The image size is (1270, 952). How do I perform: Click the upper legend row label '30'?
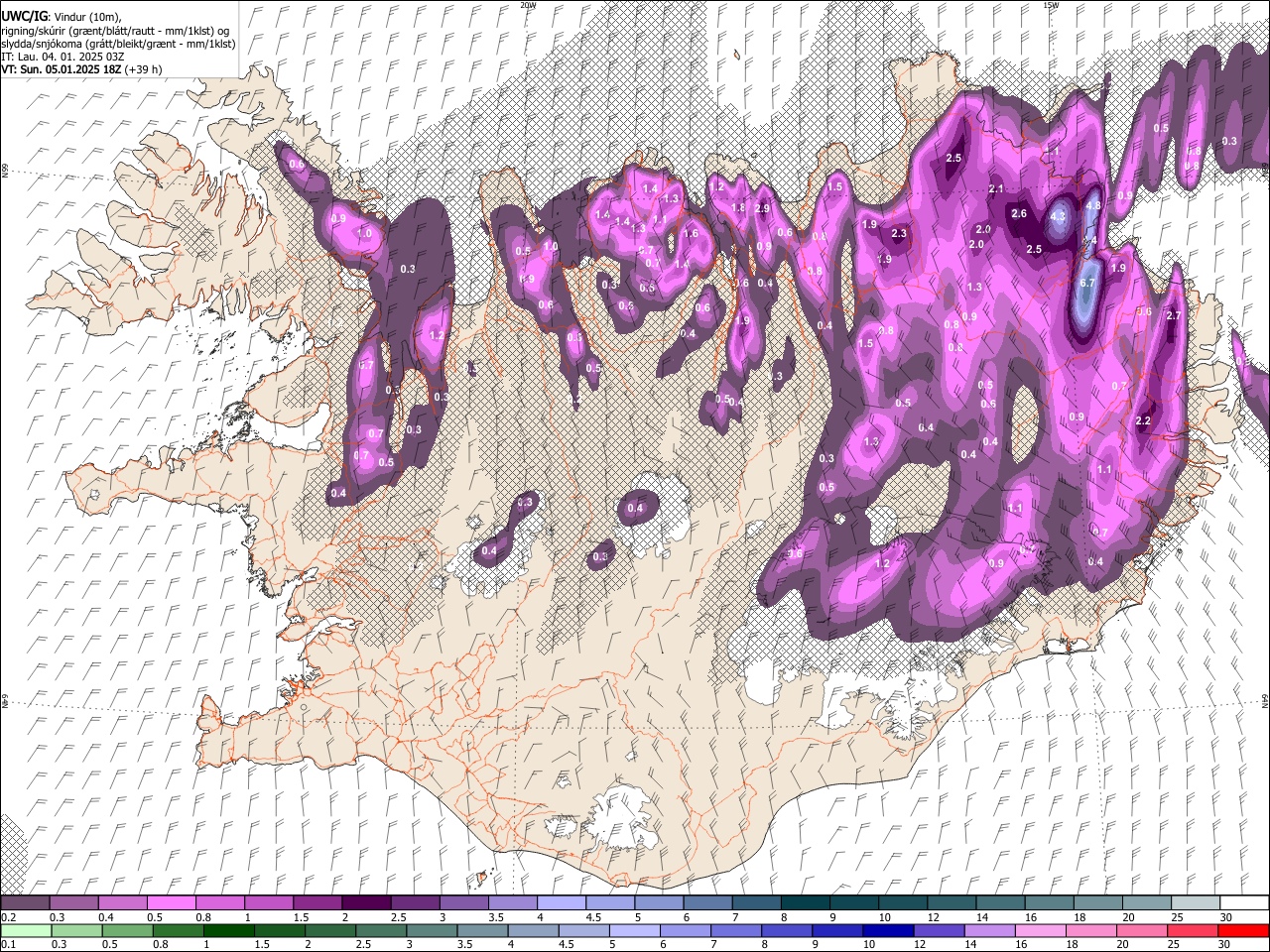[1226, 917]
